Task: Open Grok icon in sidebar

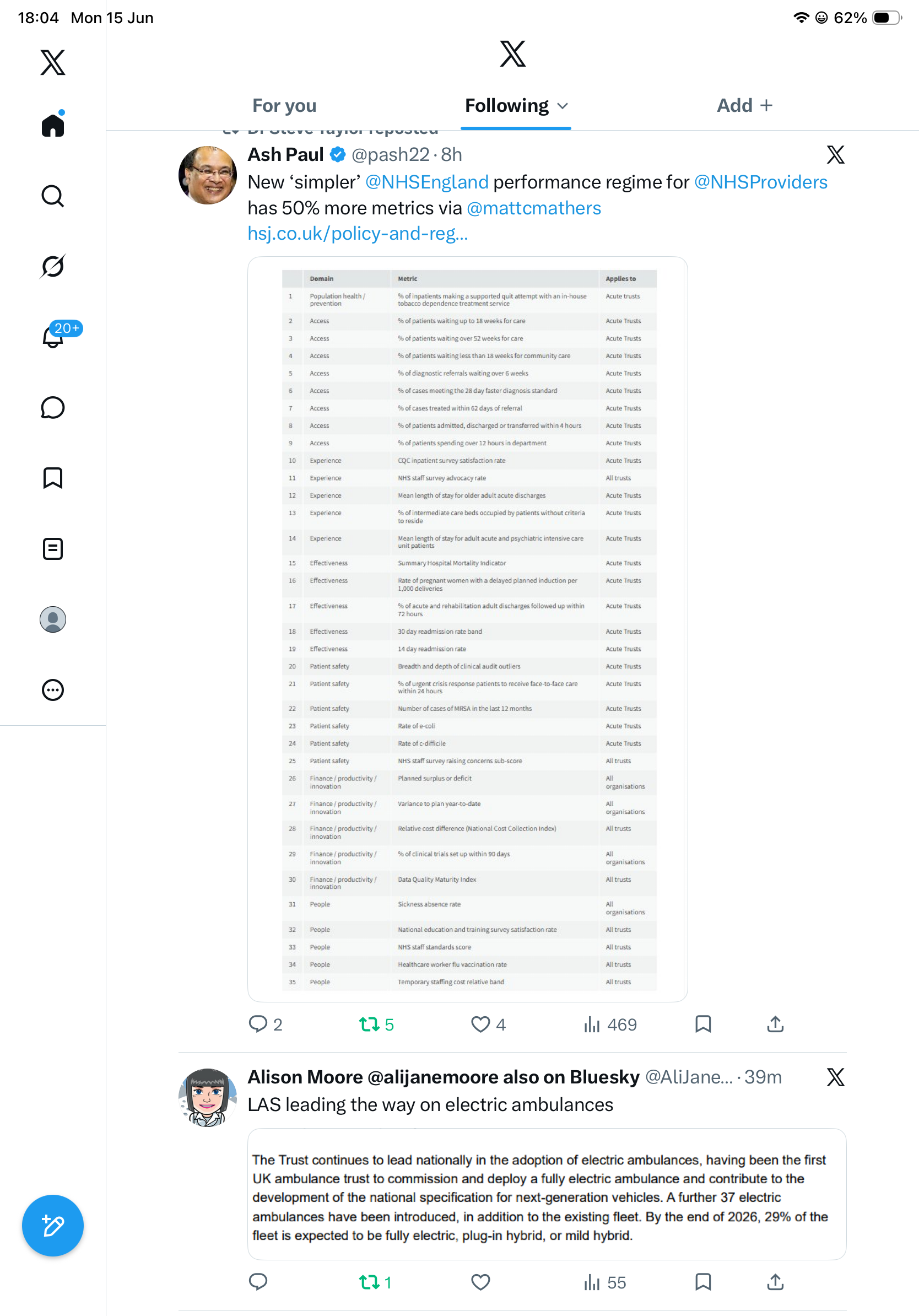Action: pyautogui.click(x=53, y=266)
